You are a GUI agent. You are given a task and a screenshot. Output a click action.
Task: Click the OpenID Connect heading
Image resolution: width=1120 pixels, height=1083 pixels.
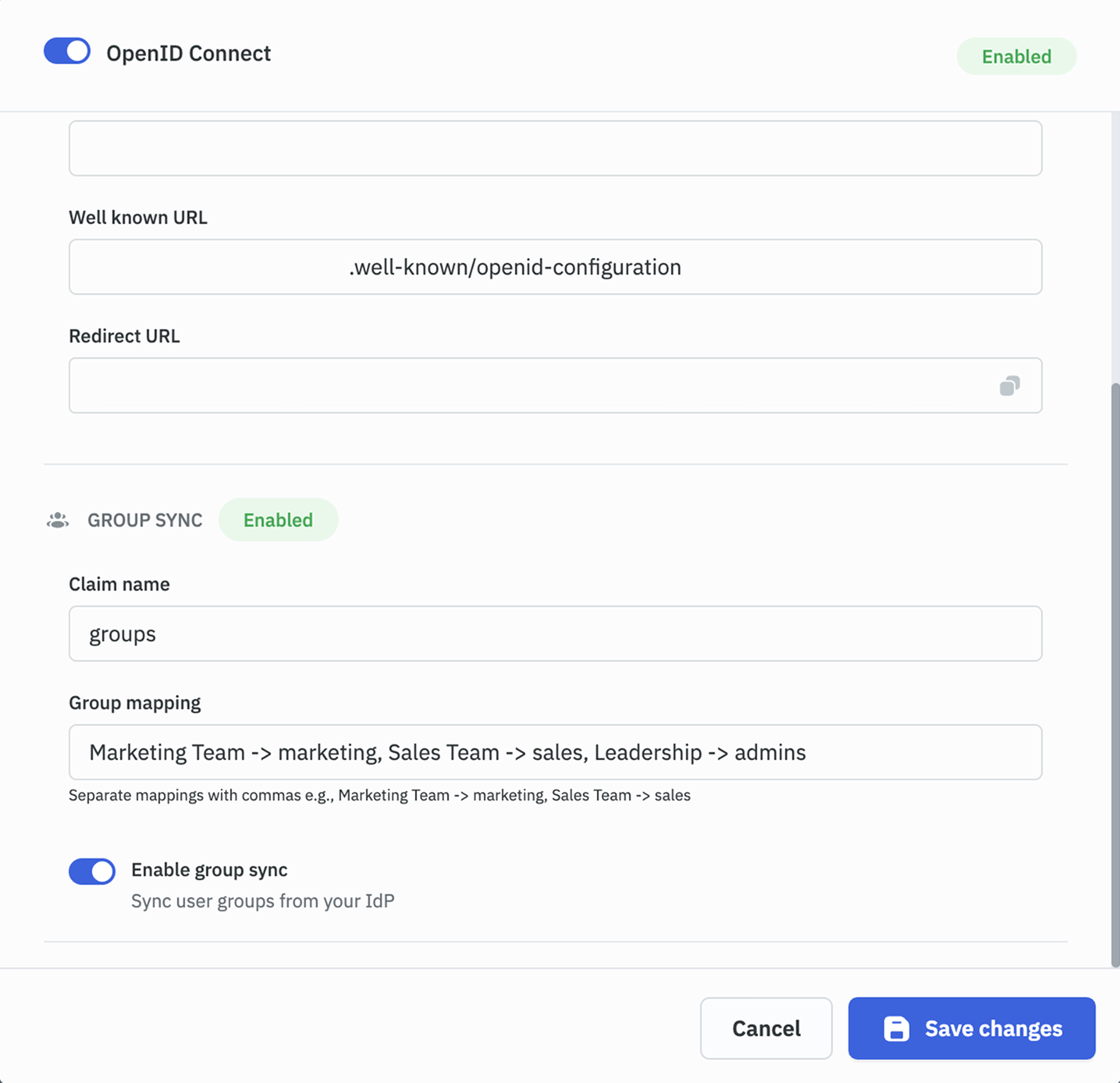[189, 53]
